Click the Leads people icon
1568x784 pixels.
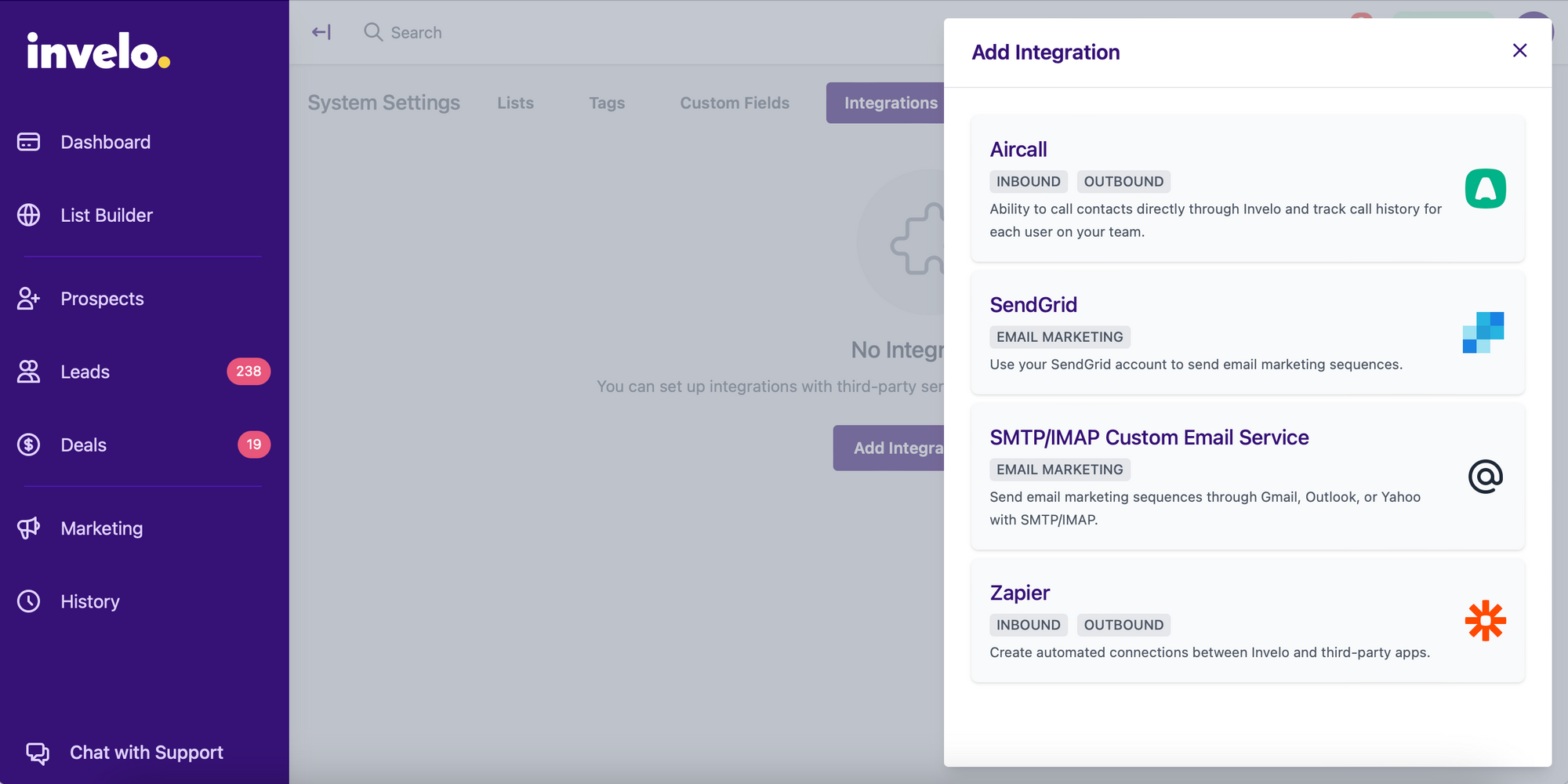pos(29,372)
